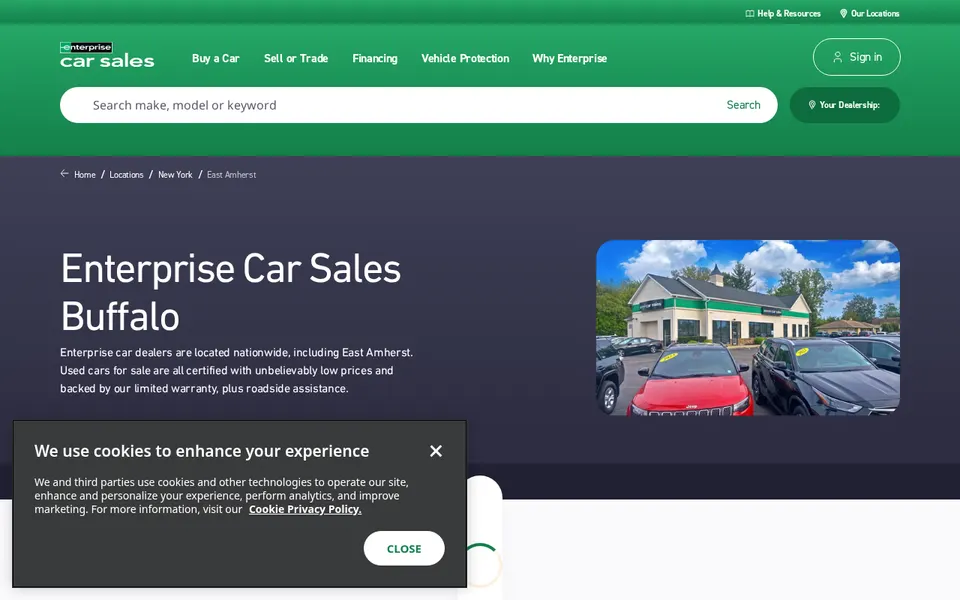Open the Vehicle Protection menu
This screenshot has width=960, height=600.
coord(465,58)
